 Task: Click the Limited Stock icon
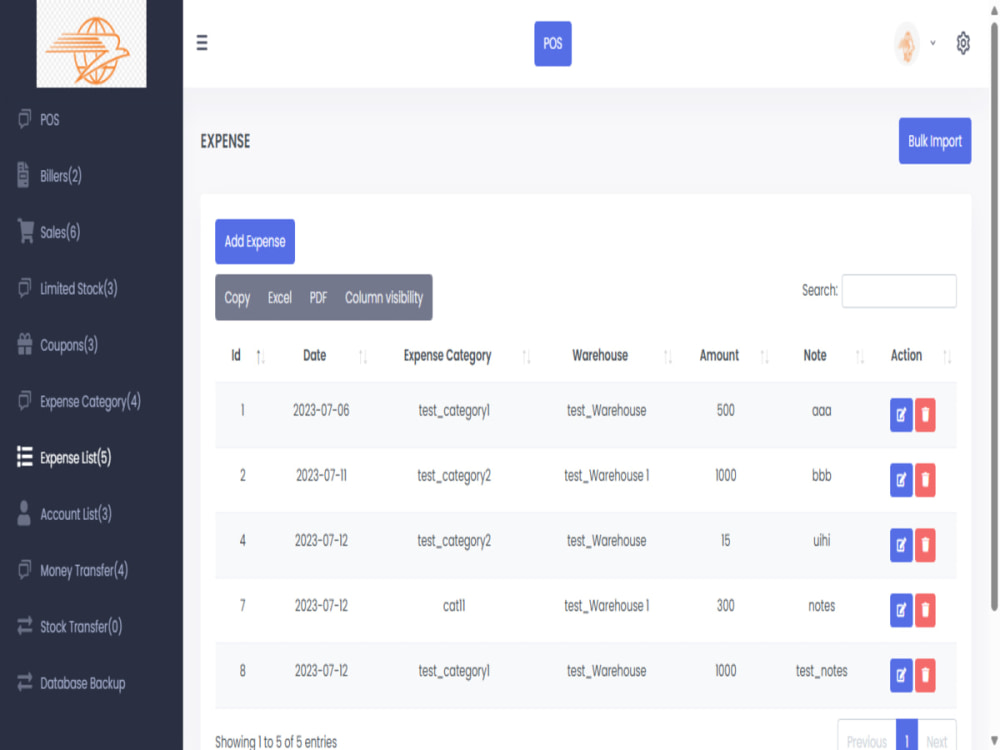(x=24, y=288)
